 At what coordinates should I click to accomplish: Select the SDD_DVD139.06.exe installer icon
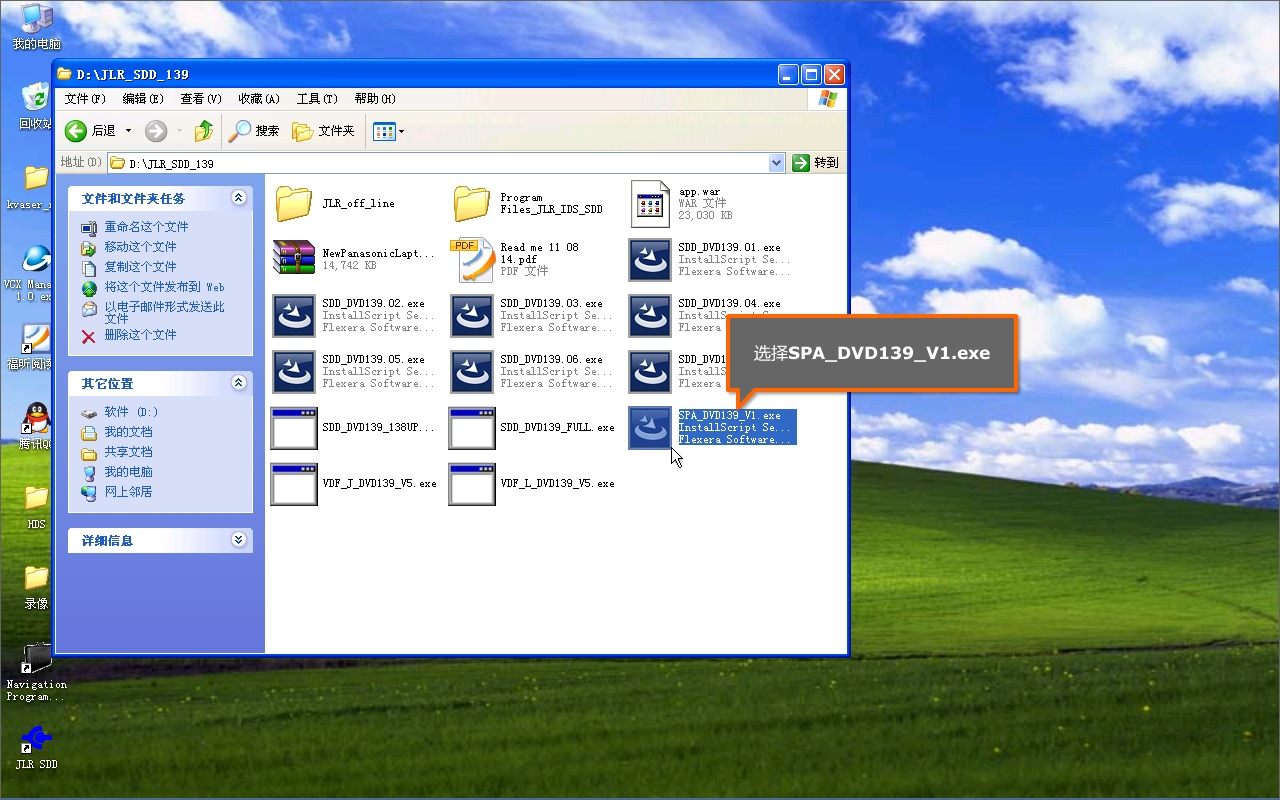472,372
